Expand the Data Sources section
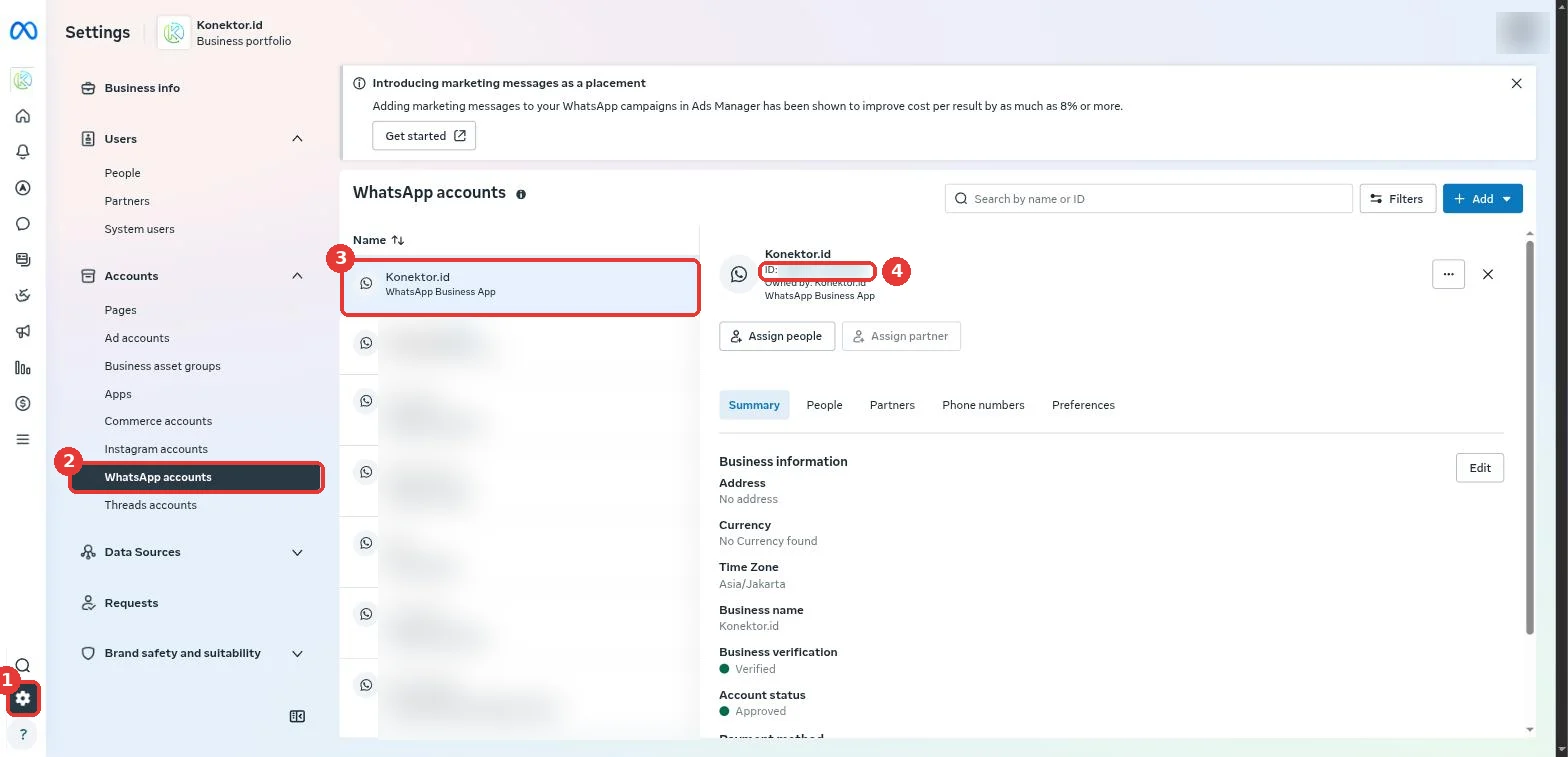This screenshot has height=757, width=1568. (297, 552)
